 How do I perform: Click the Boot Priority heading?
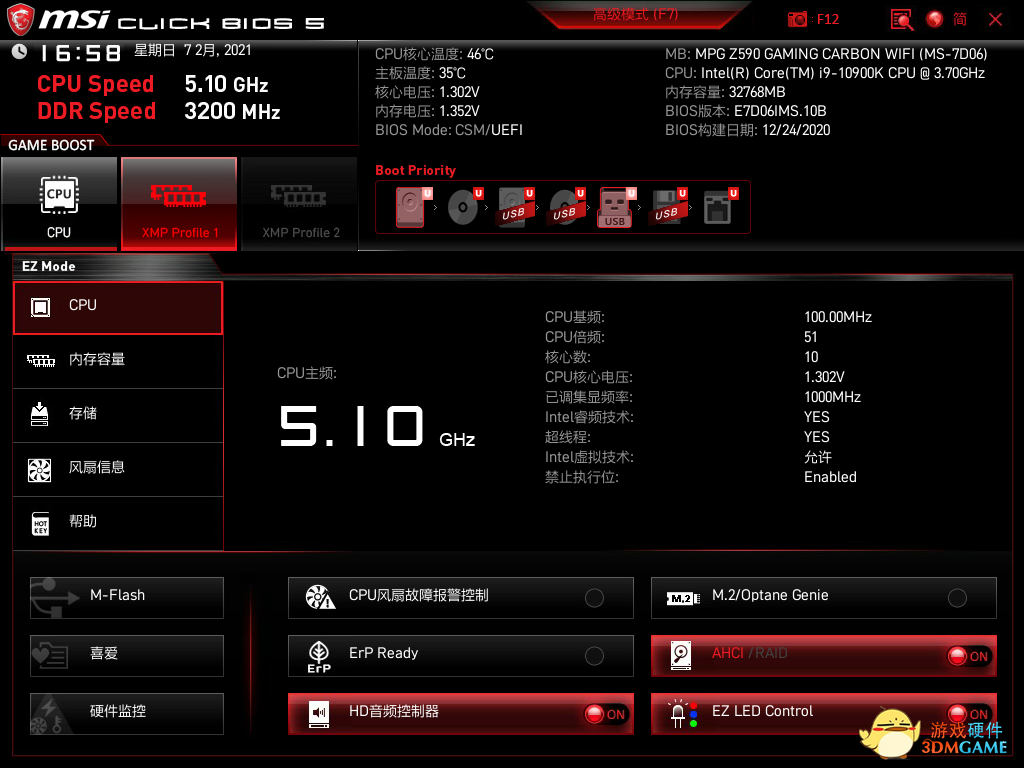[x=415, y=170]
